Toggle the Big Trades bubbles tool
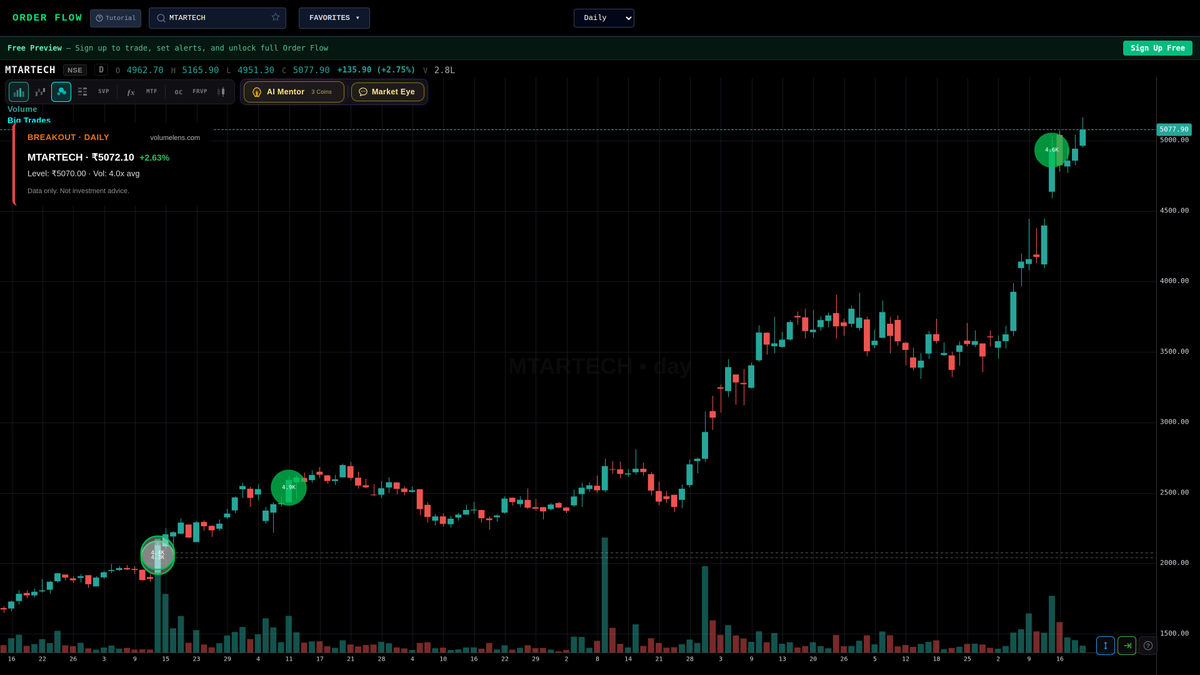 (x=61, y=91)
